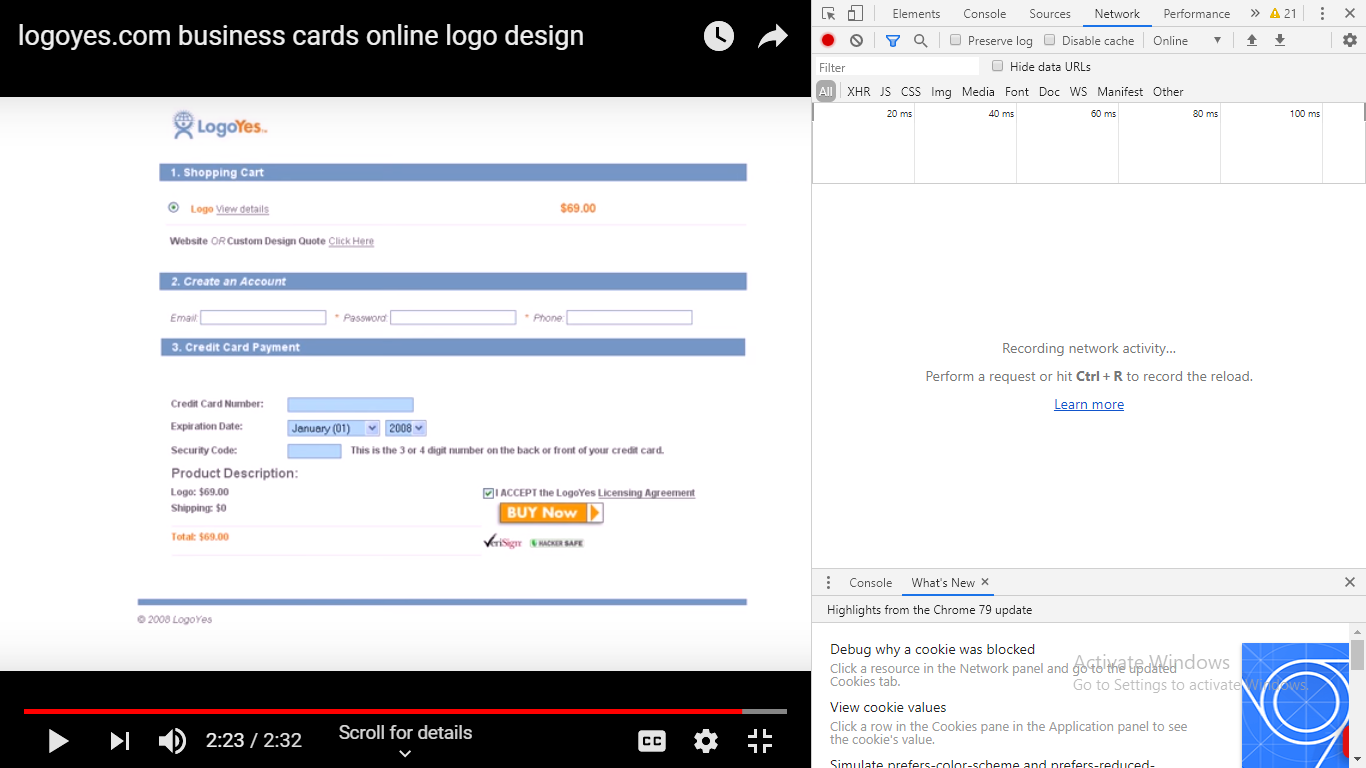1366x768 pixels.
Task: Click the warning count badge showing 21
Action: [x=1283, y=14]
